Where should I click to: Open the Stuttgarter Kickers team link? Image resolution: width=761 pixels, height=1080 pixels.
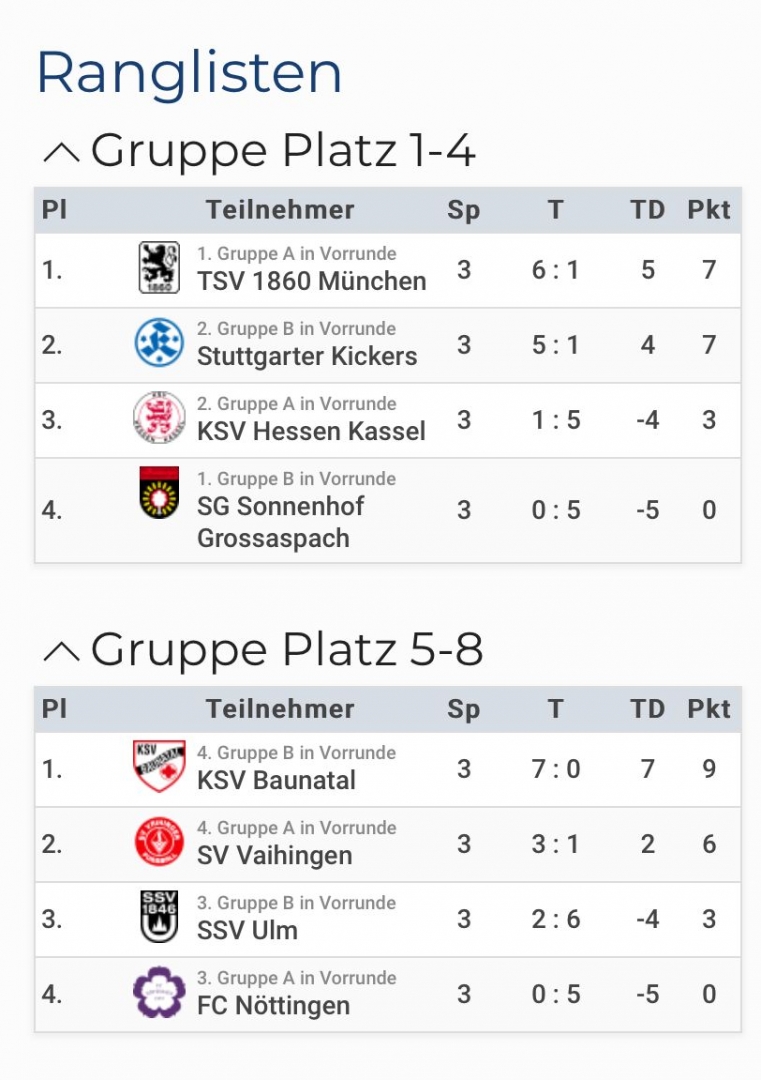pyautogui.click(x=307, y=356)
